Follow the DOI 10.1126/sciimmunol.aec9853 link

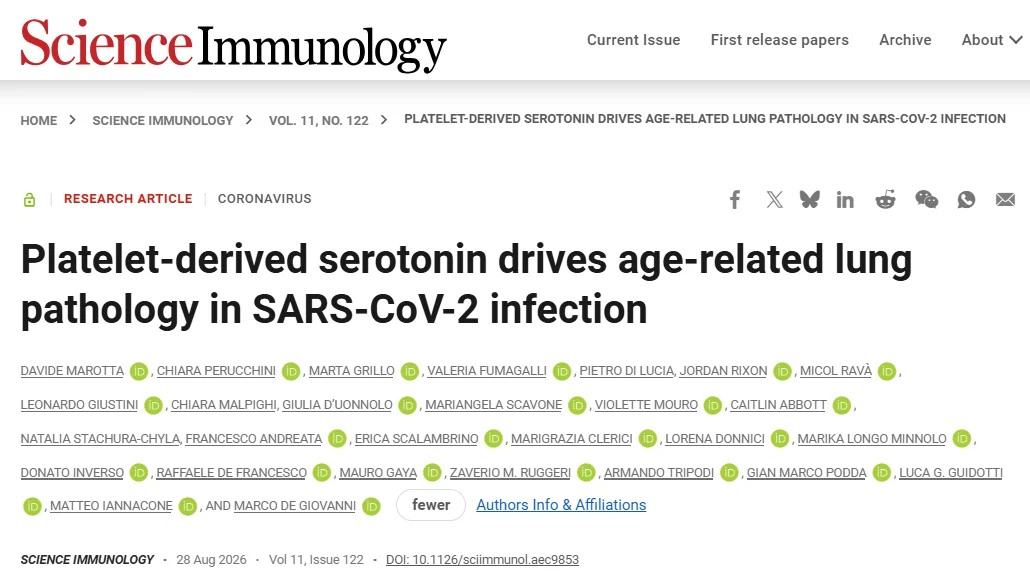(482, 560)
